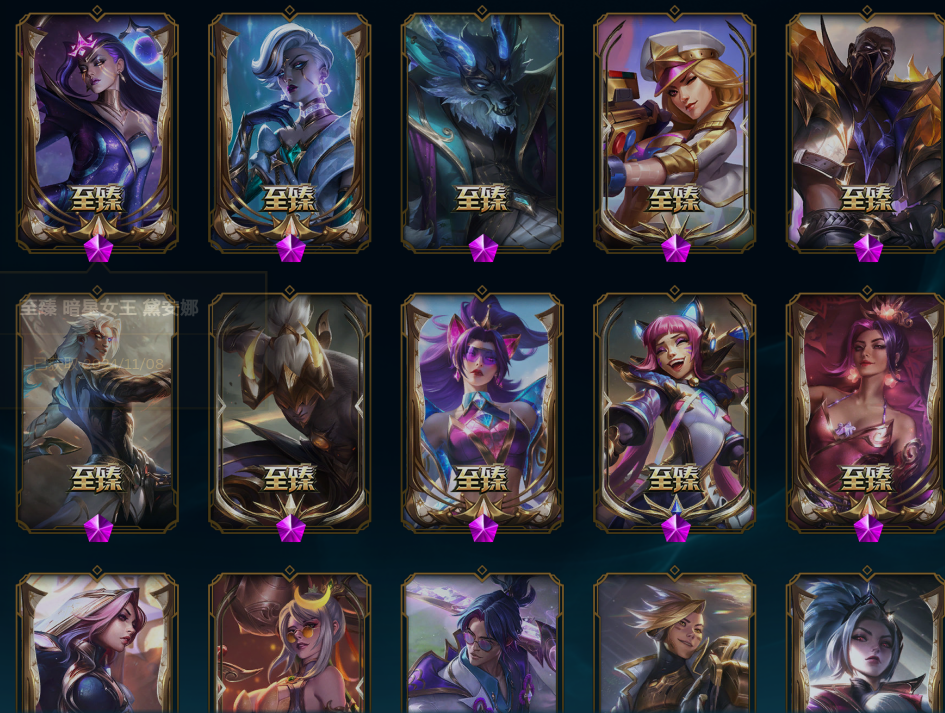Click the purple gem below the masked golden-armored man
Viewport: 945px width, 713px height.
tap(868, 248)
